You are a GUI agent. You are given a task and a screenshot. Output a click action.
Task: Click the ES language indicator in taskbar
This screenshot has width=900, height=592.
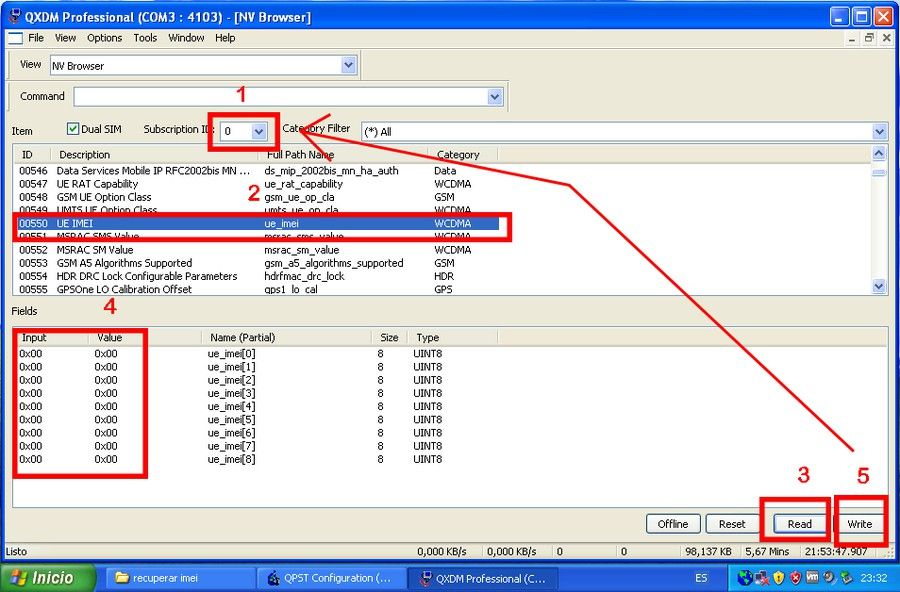point(701,578)
